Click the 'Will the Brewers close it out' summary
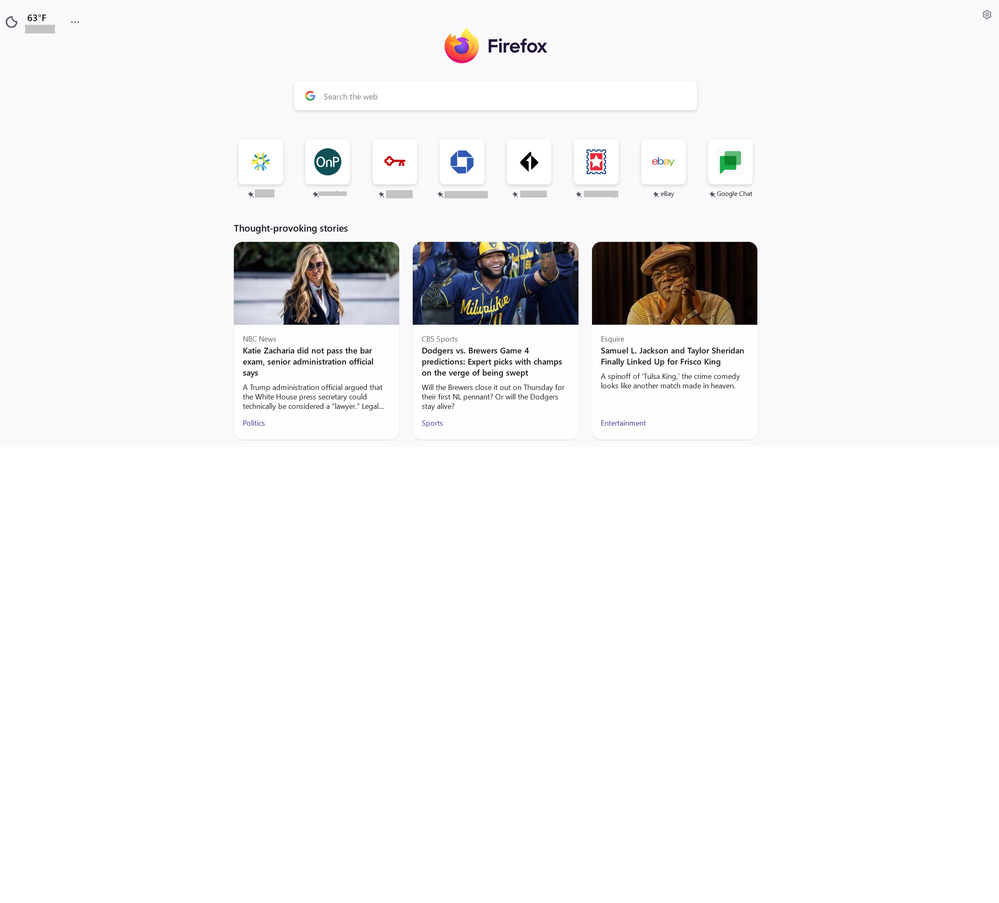The height and width of the screenshot is (903, 999). (493, 397)
